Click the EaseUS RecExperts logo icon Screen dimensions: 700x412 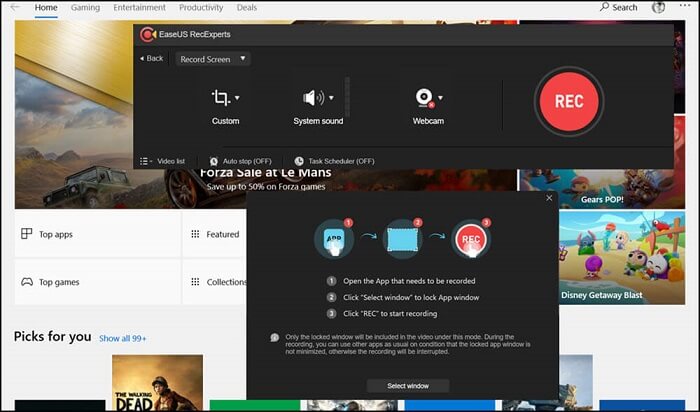(148, 34)
